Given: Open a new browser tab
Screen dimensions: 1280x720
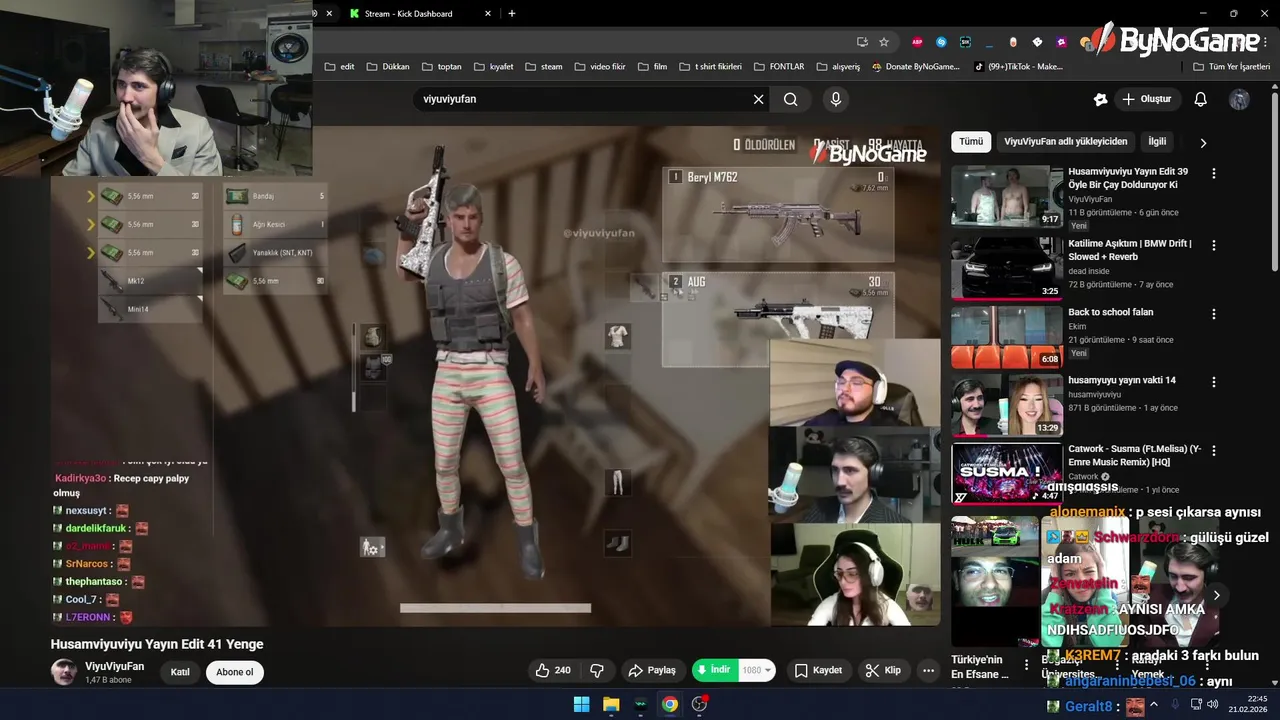Looking at the screenshot, I should coord(512,13).
